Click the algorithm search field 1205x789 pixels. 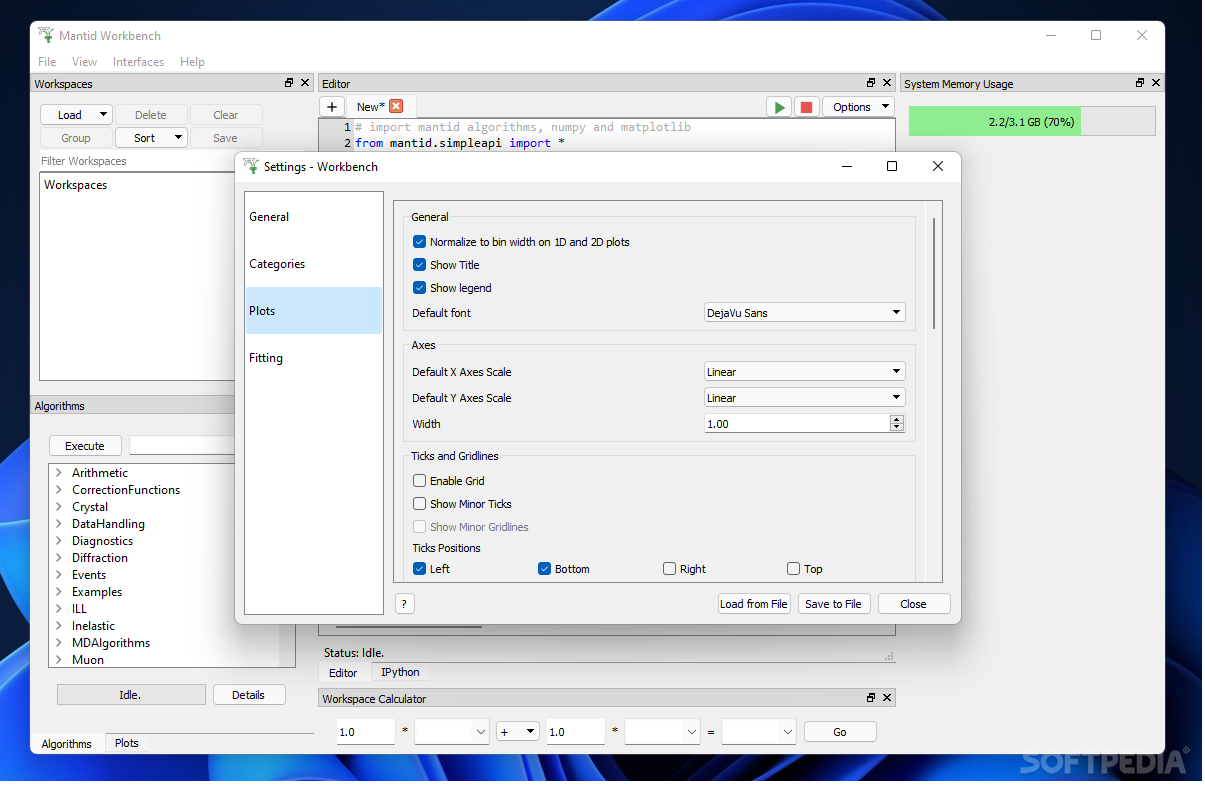[x=184, y=446]
